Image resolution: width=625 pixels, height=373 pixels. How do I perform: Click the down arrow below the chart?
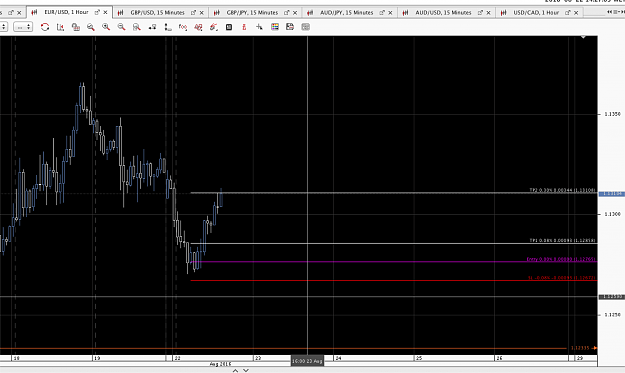pyautogui.click(x=246, y=370)
